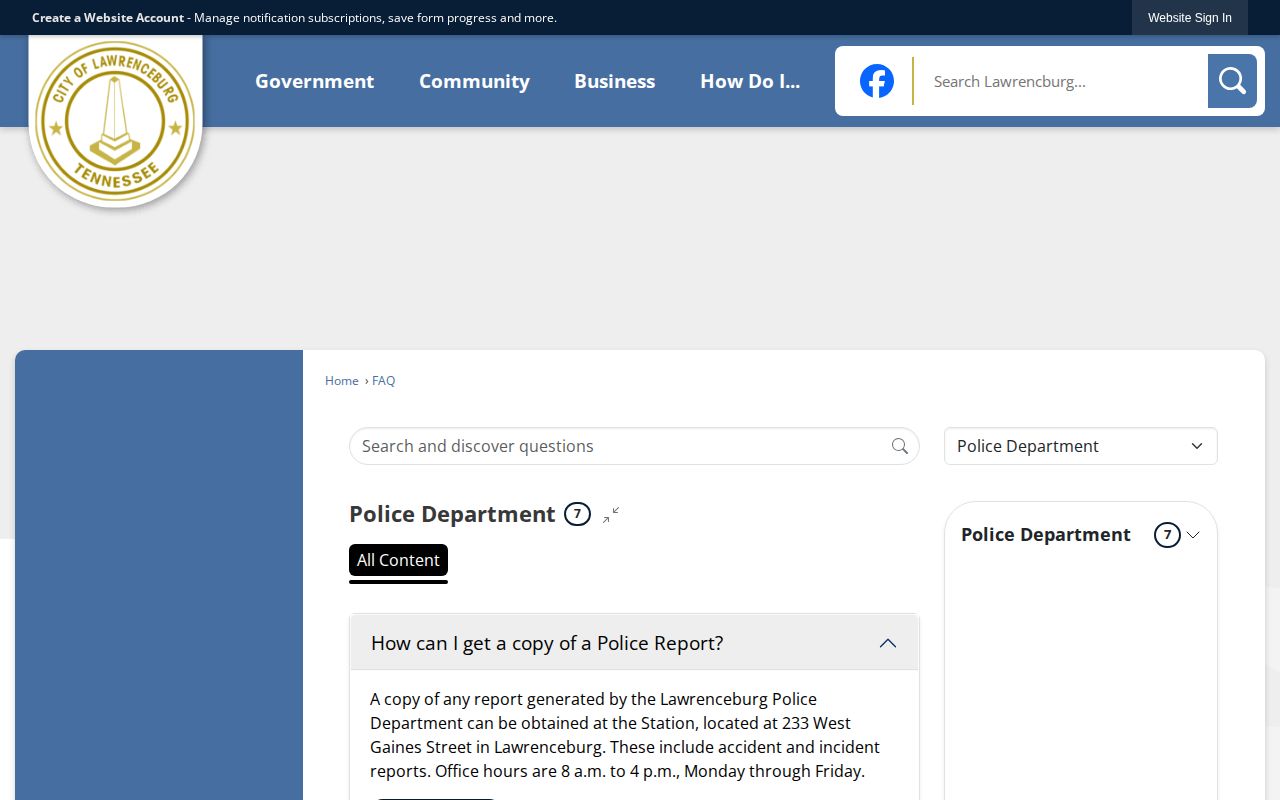Click the Police Department sidebar heading text
The height and width of the screenshot is (800, 1280).
click(x=1046, y=535)
